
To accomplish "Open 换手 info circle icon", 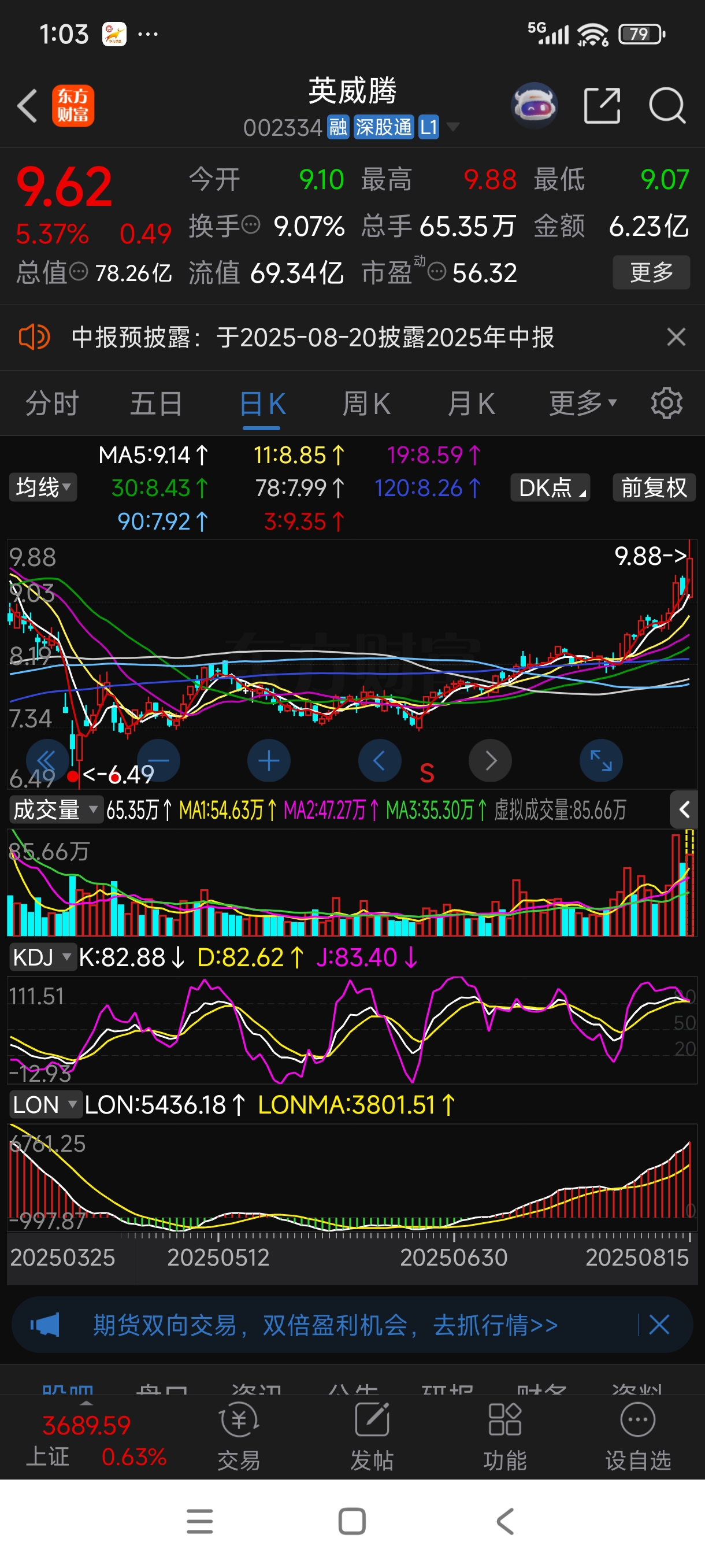I will (251, 225).
